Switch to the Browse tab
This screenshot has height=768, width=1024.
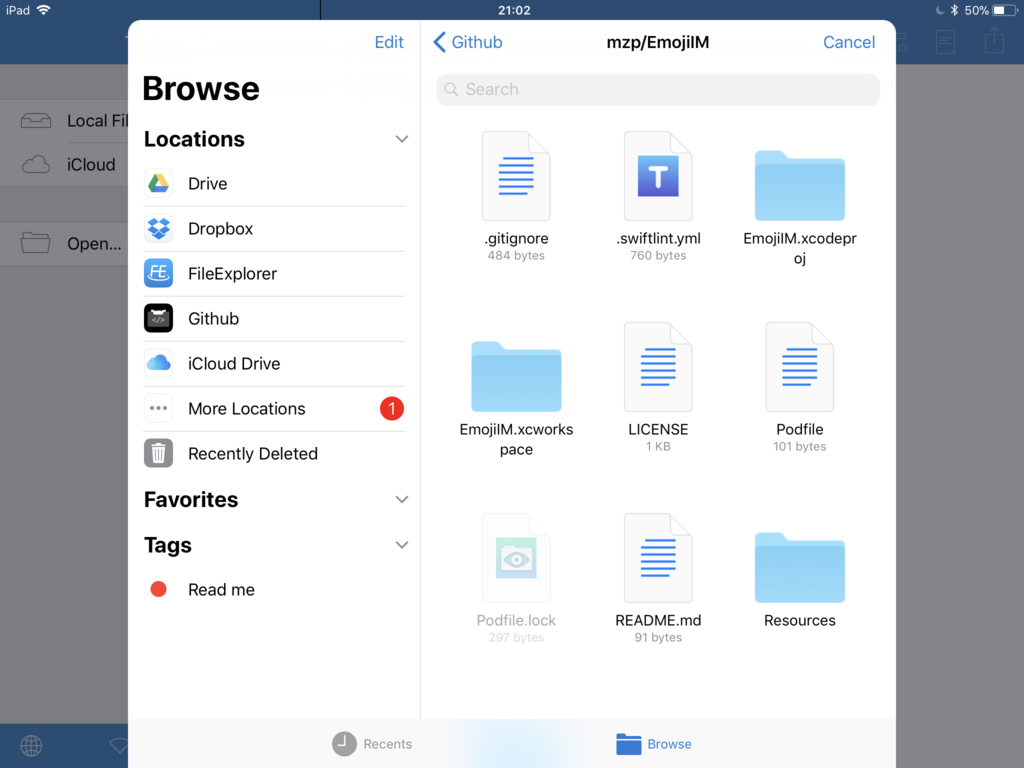click(x=654, y=744)
